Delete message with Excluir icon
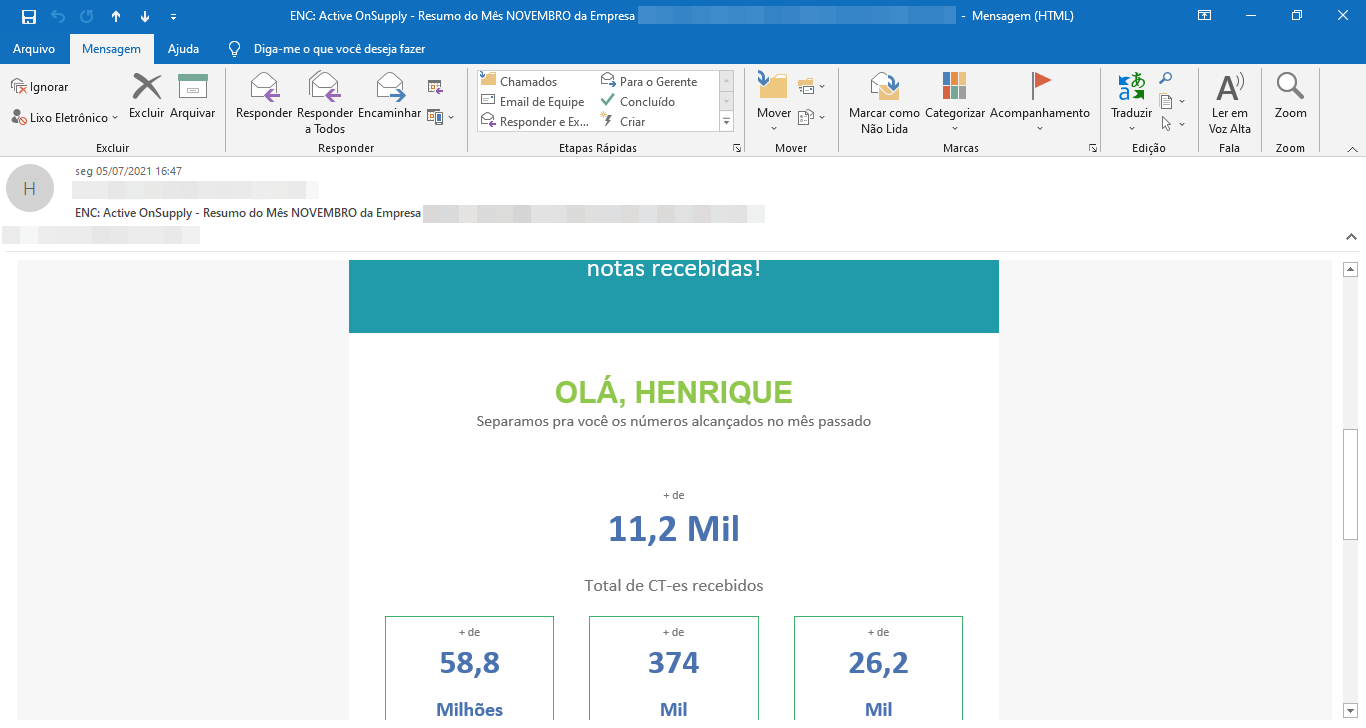 coord(146,97)
